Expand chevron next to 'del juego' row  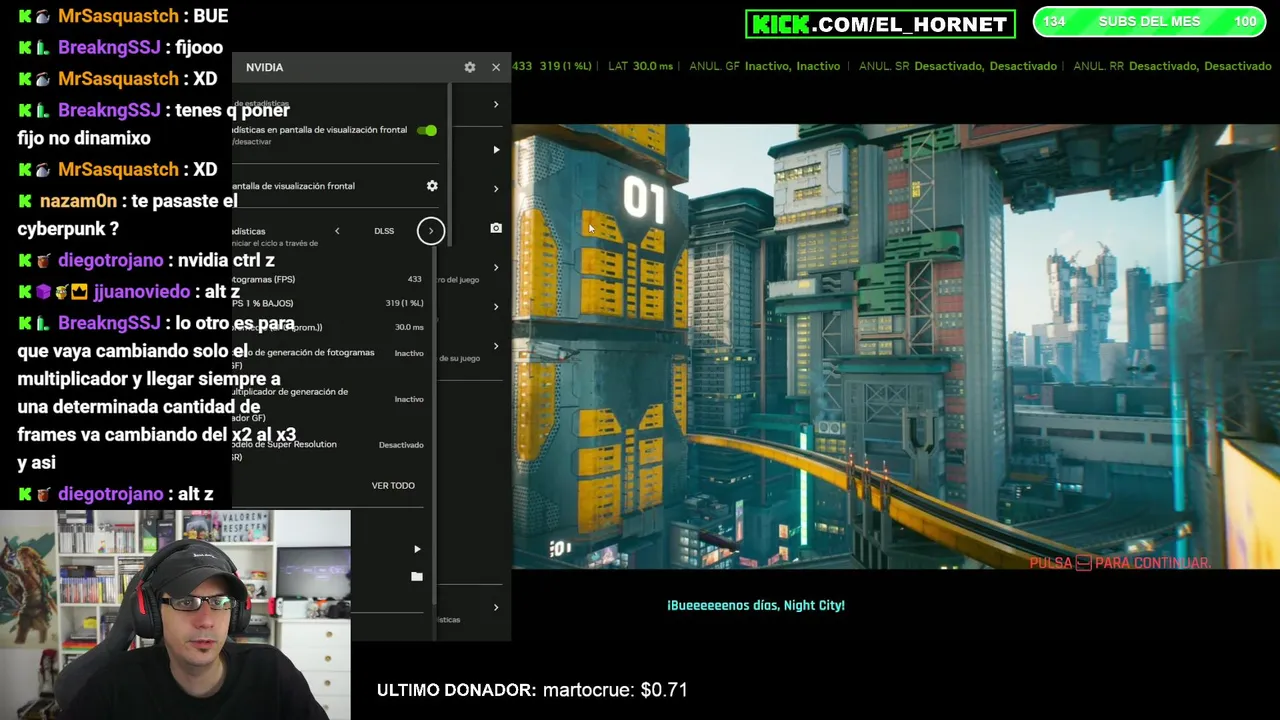tap(496, 267)
